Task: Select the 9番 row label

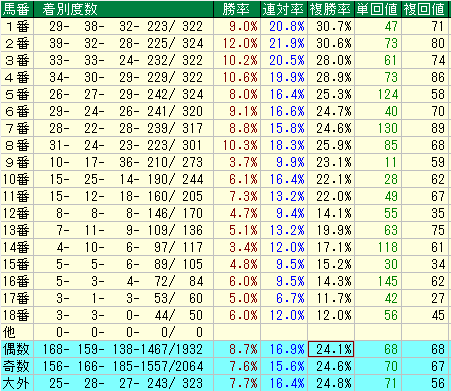Action: (x=17, y=162)
